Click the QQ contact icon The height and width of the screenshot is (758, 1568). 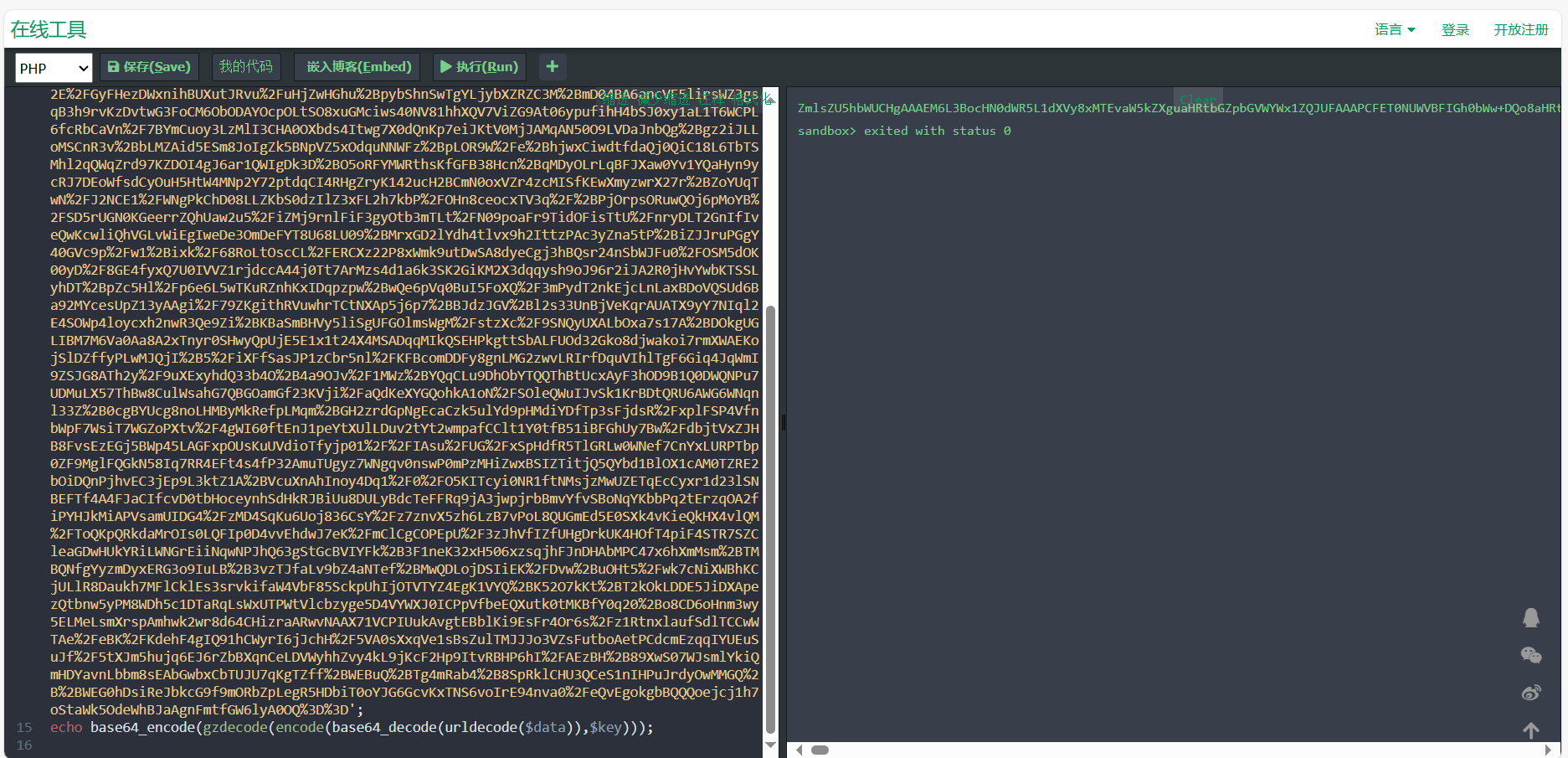(1530, 617)
